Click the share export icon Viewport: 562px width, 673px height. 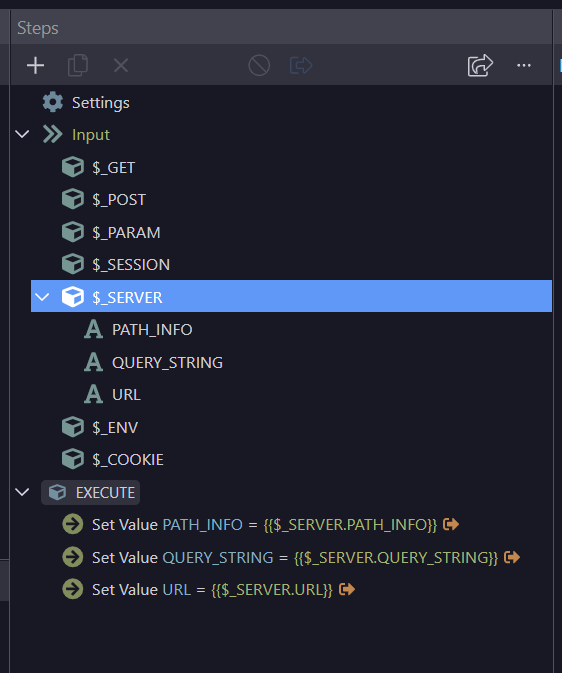480,65
